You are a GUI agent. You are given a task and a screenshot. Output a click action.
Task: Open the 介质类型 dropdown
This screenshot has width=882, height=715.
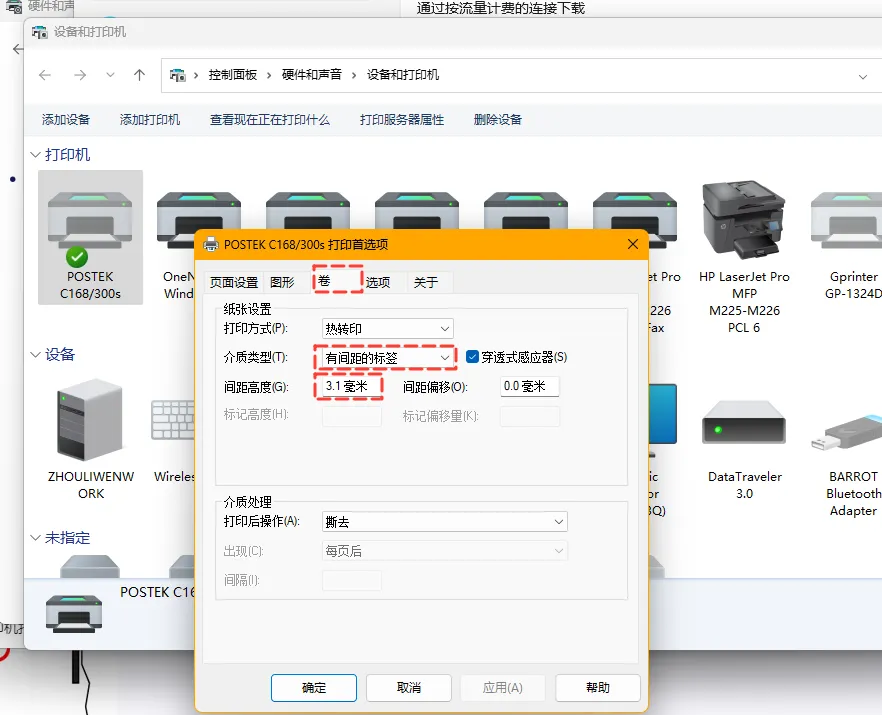pos(388,358)
